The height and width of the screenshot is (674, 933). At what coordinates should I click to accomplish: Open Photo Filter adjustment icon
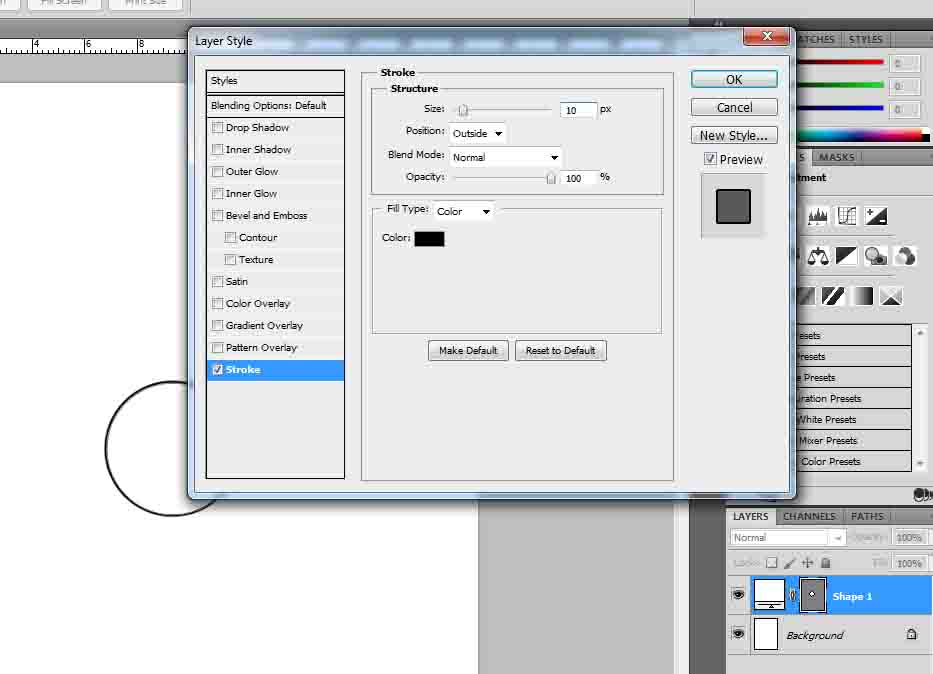click(x=875, y=256)
